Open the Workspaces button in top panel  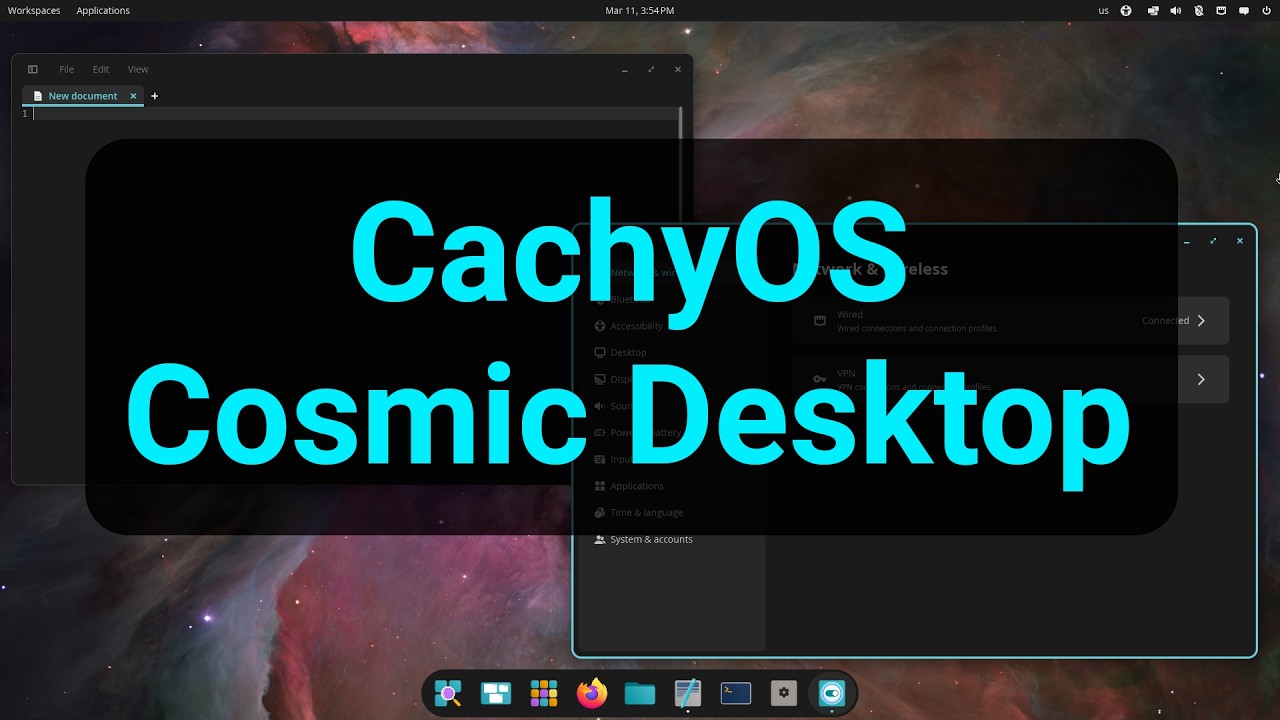click(x=34, y=11)
